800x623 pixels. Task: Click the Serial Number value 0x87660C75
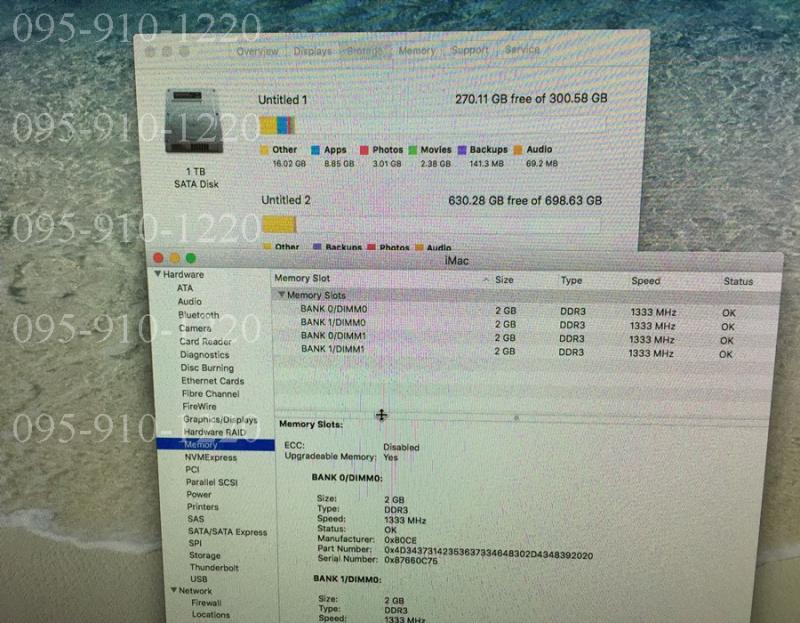(411, 561)
